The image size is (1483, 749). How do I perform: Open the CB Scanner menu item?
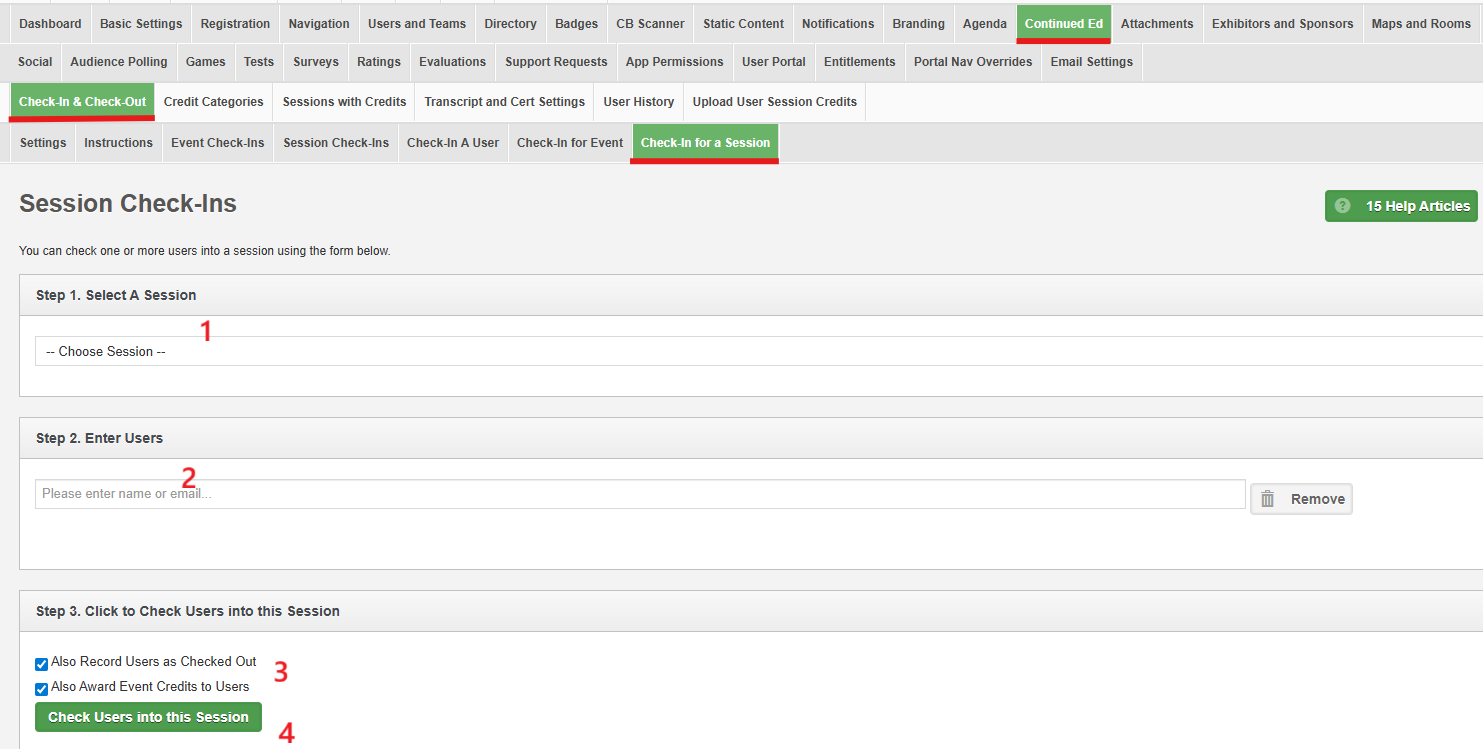point(650,24)
